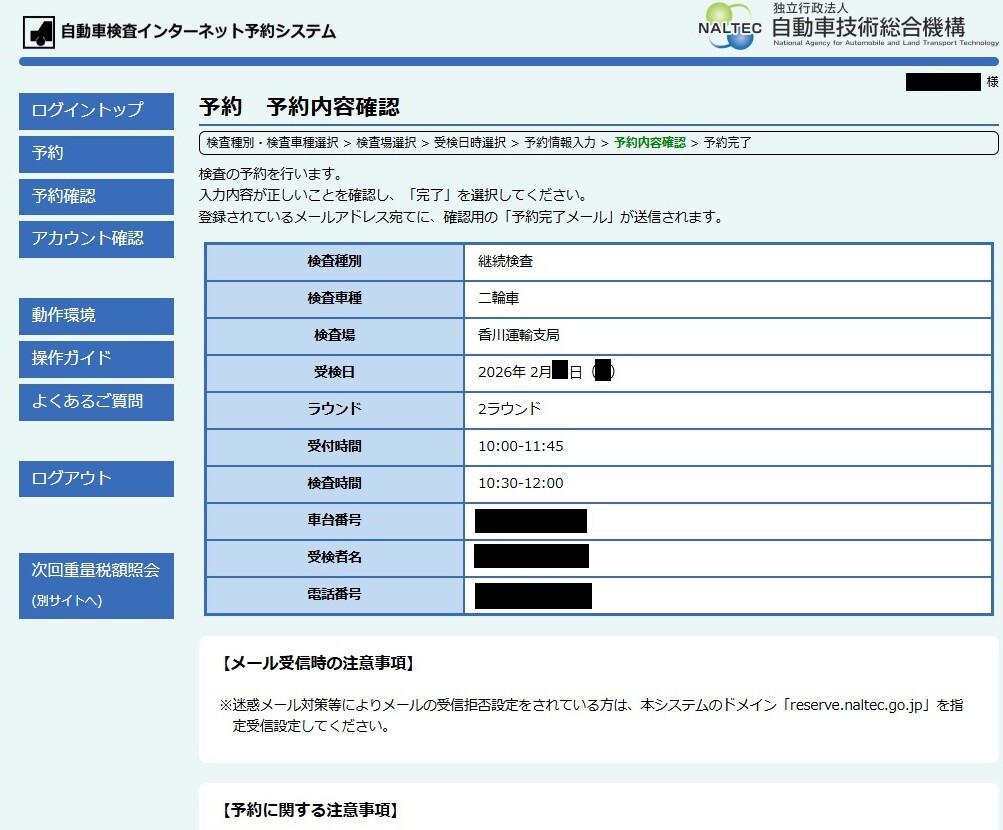Click the 検査車種 row label
Screen dimensions: 1003x830
335,299
